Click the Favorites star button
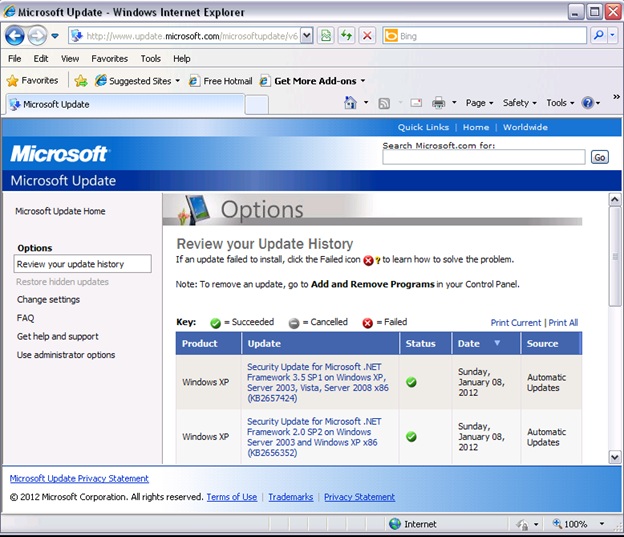The width and height of the screenshot is (624, 537). pos(33,80)
